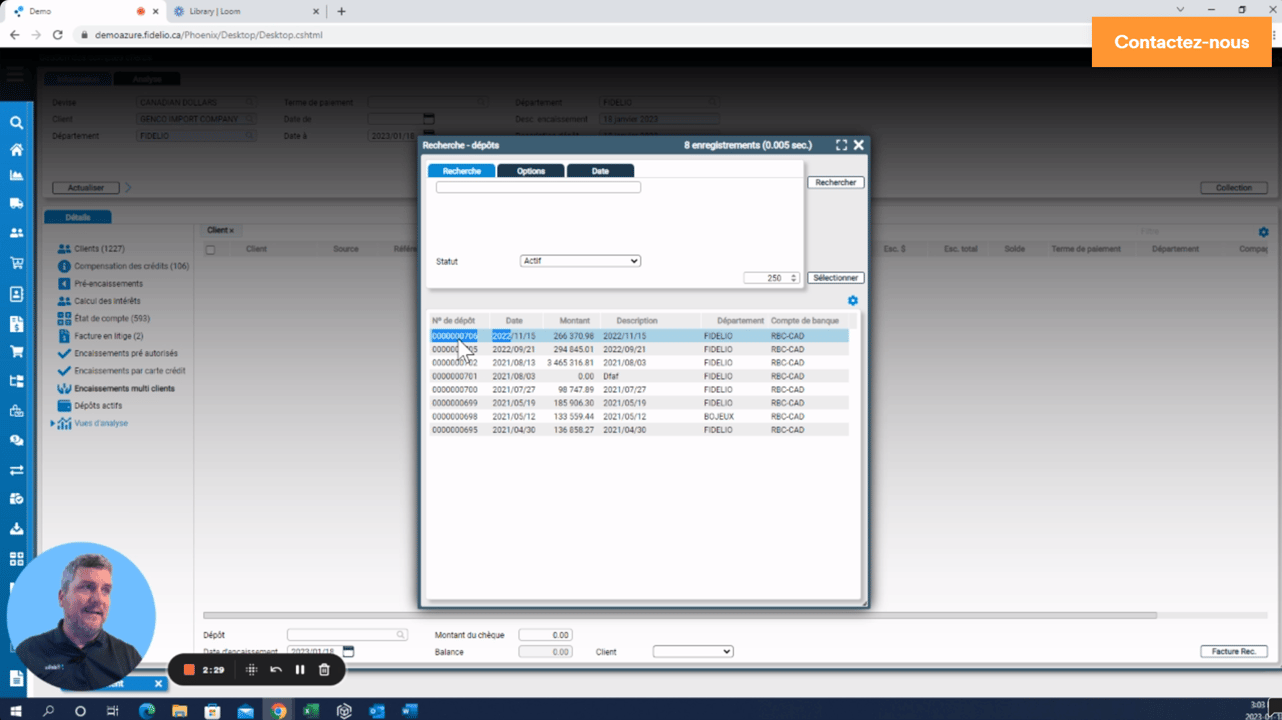1282x720 pixels.
Task: Open the Devise lookup field CANADIAN DOLLARS
Action: click(x=196, y=102)
